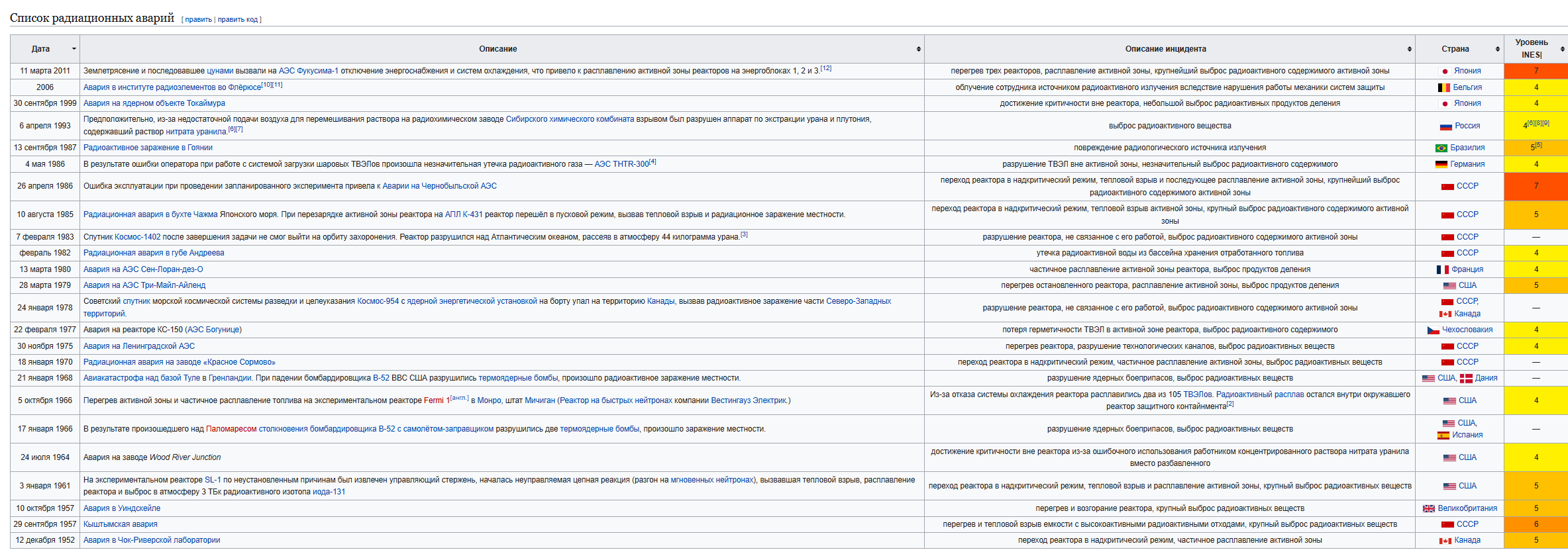This screenshot has width=1568, height=554.
Task: Open Радиационная авария в бухте Чажма link
Action: click(150, 214)
